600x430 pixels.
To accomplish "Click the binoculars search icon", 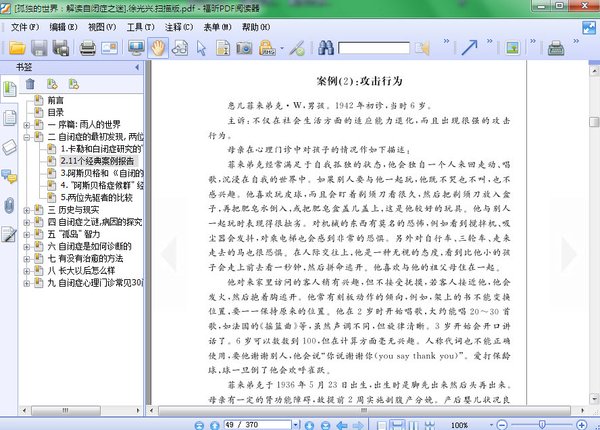I will [324, 47].
